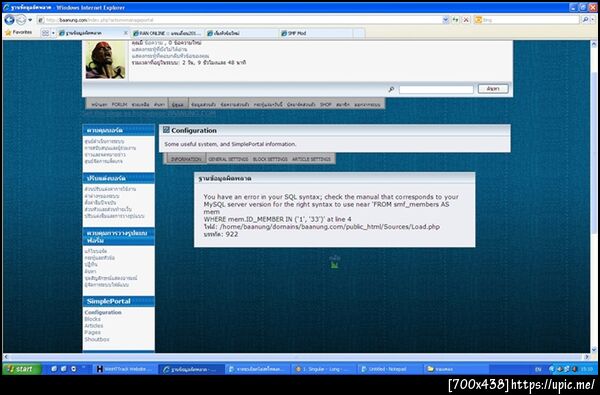Viewport: 600px width, 395px height.
Task: Switch to the folder window on taskbar
Action: 456,369
